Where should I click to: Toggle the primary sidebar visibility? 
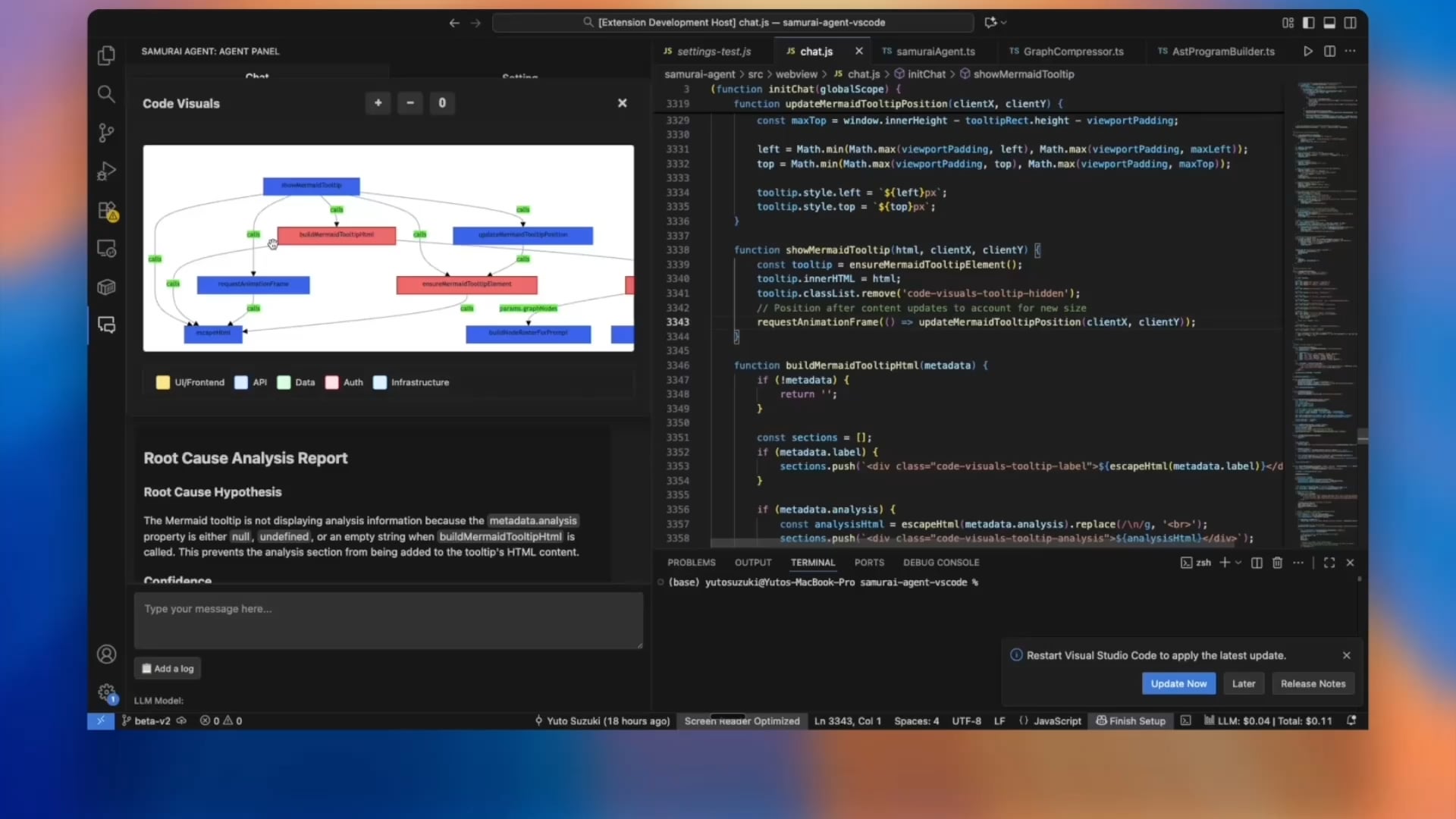[x=1308, y=23]
